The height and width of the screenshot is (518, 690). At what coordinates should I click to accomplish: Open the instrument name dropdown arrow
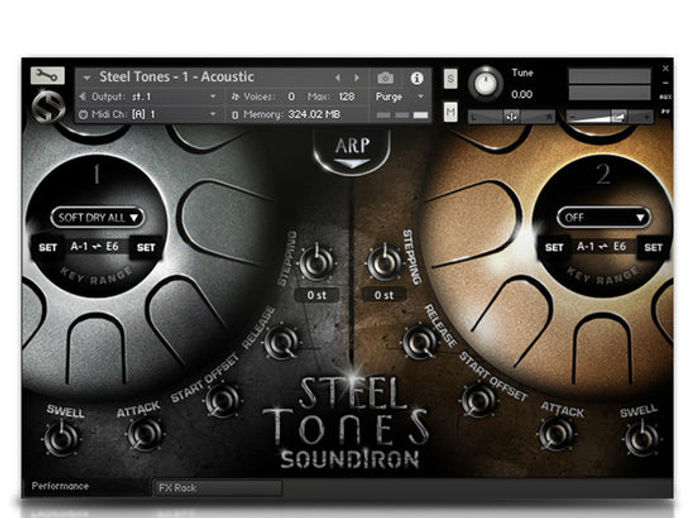tap(87, 78)
